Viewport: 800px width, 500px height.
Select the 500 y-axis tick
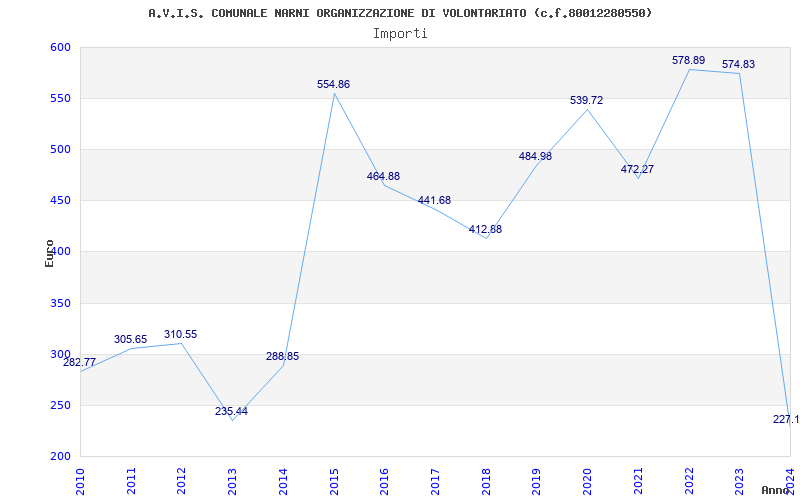pos(60,149)
